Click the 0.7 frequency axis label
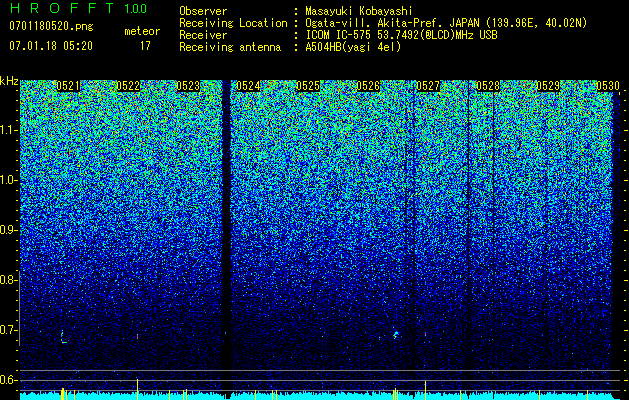The image size is (629, 400). 8,330
